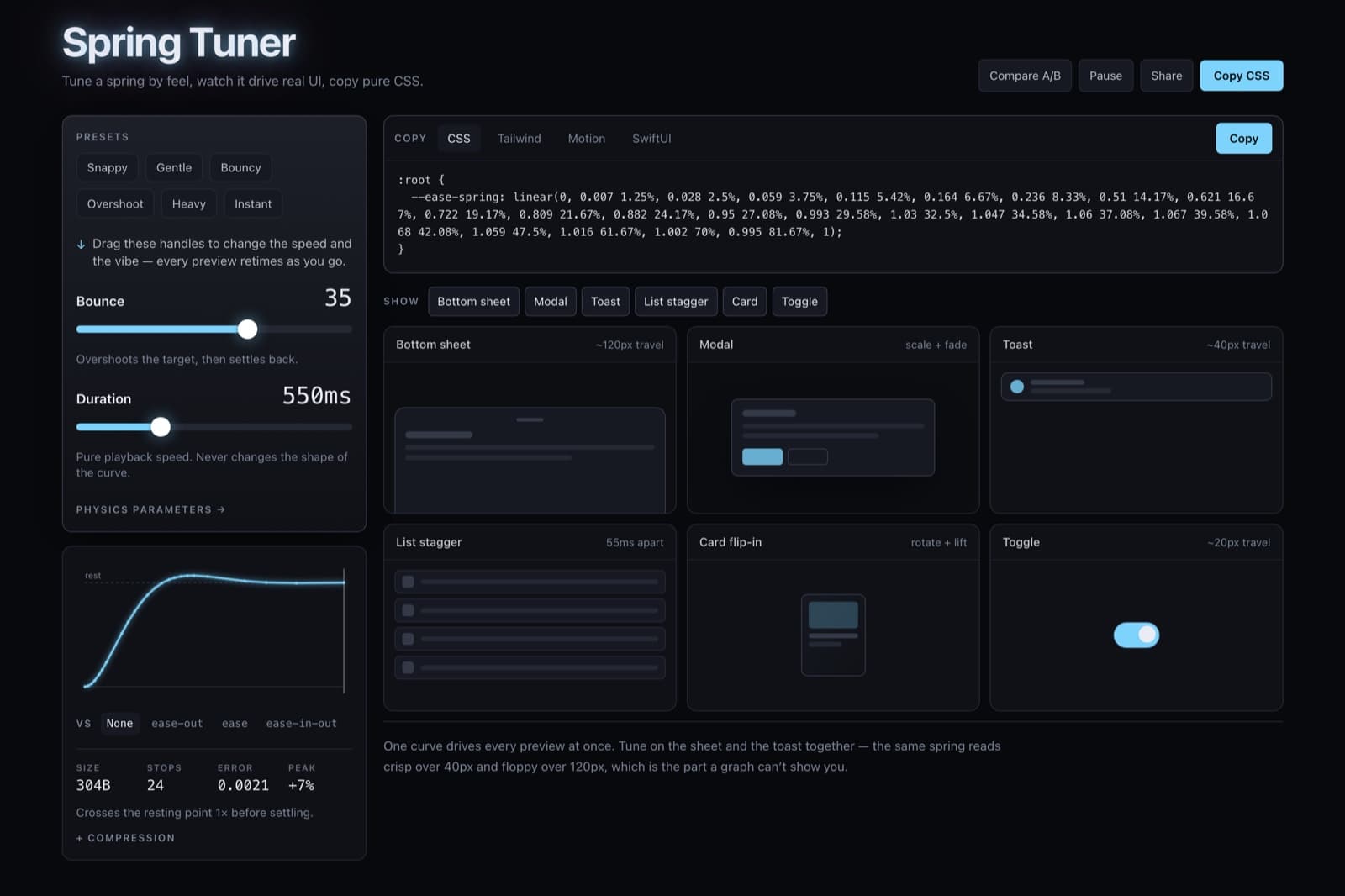Open the Share button
The image size is (1345, 896).
click(1166, 76)
